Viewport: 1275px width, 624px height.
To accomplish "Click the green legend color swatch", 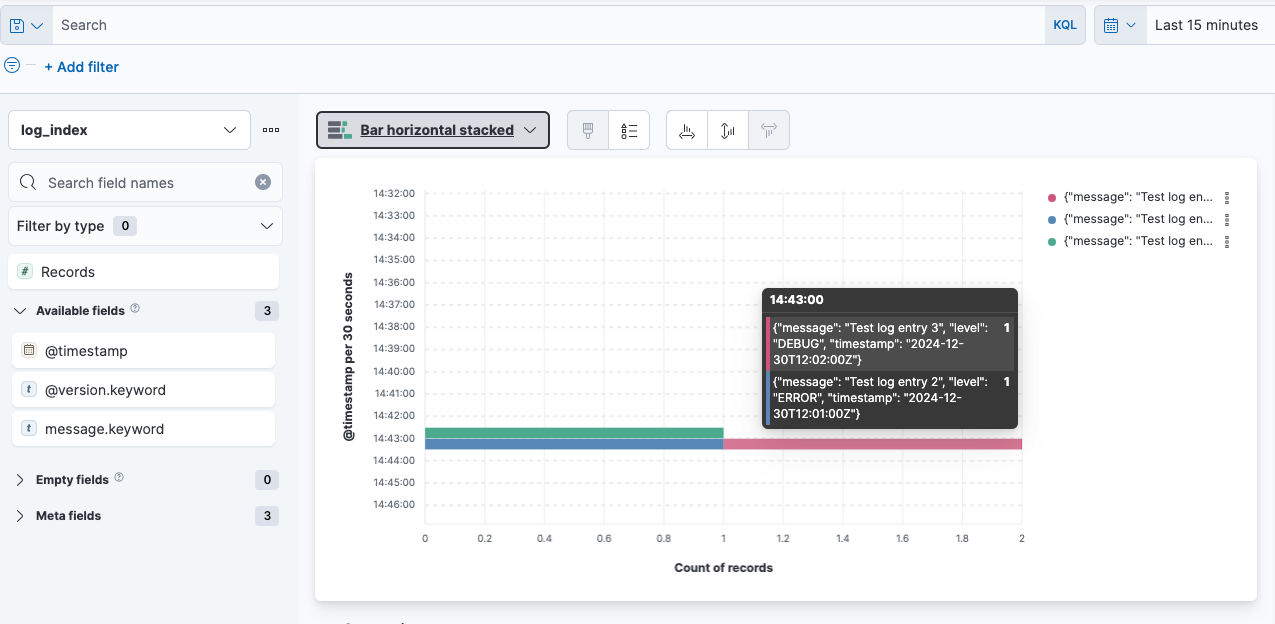I will click(x=1052, y=241).
